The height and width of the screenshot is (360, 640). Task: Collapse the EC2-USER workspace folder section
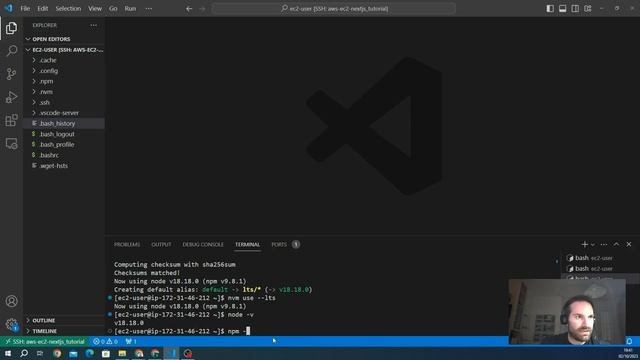[64, 50]
